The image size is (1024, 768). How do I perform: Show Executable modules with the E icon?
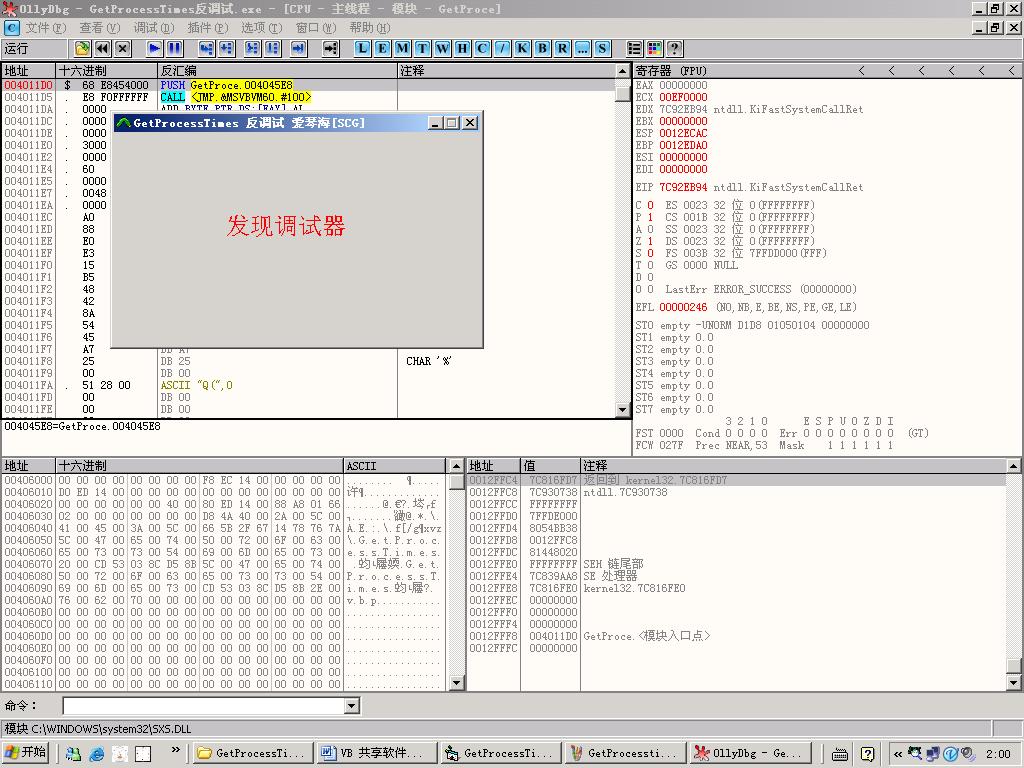point(383,48)
